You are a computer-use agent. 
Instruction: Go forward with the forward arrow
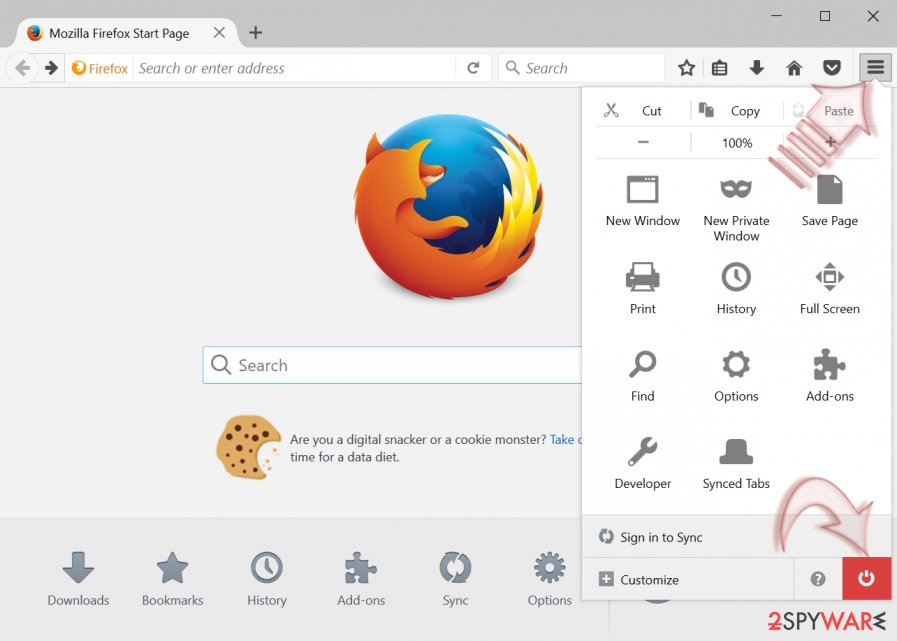coord(51,68)
